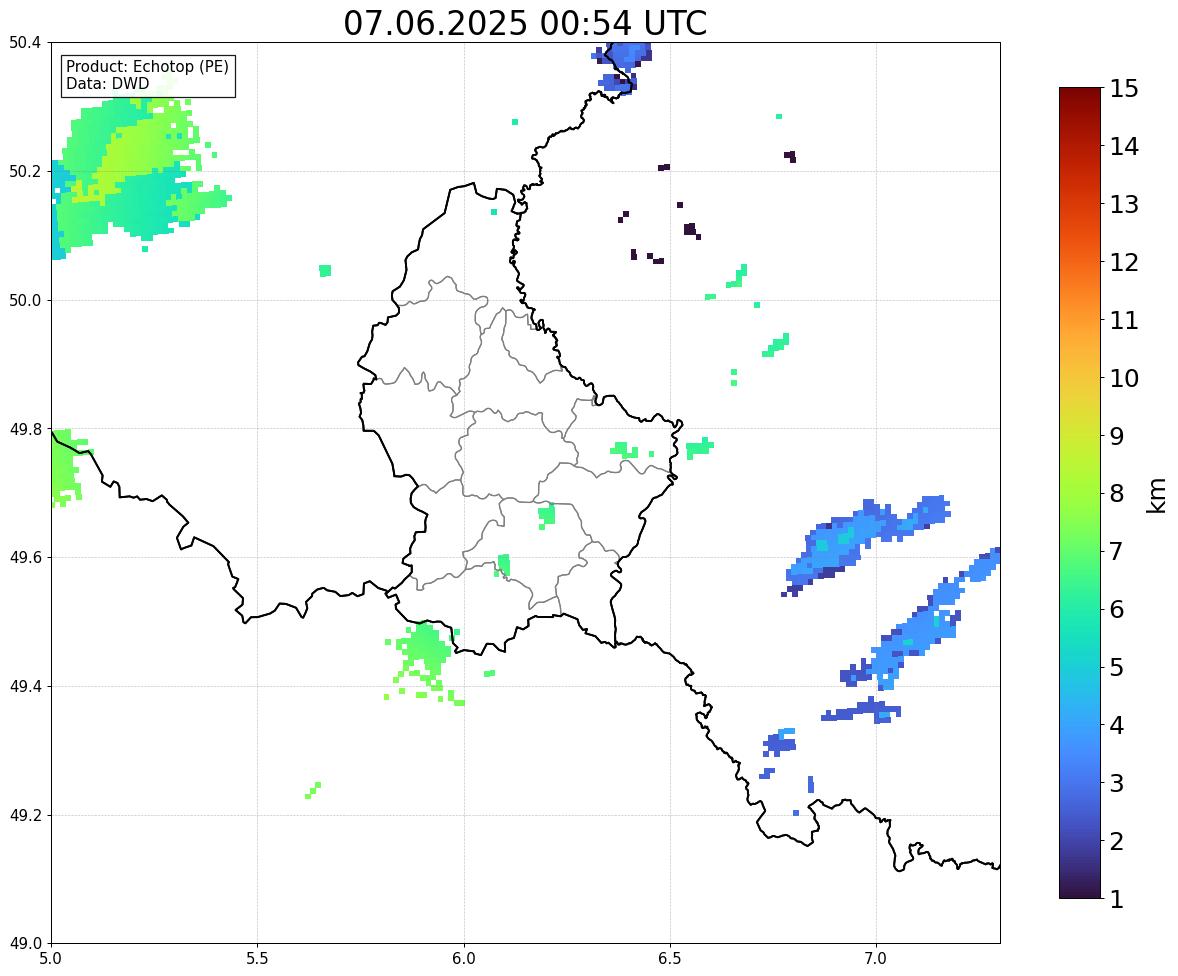Click the colorbar tick label 9

click(1117, 436)
